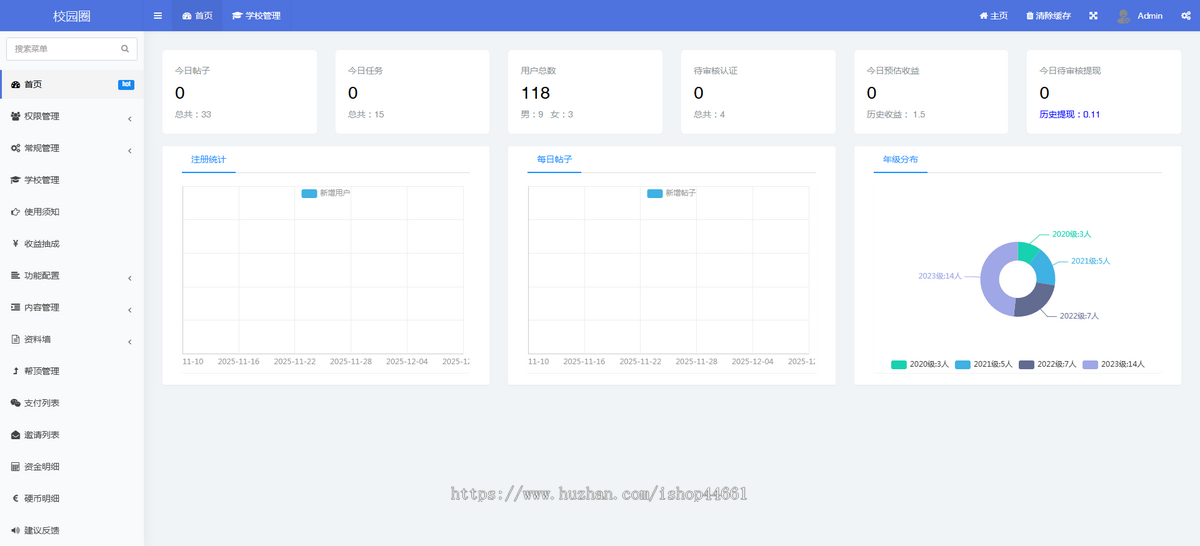
Task: Click the euro icon beside 硬币明细
Action: [15, 498]
